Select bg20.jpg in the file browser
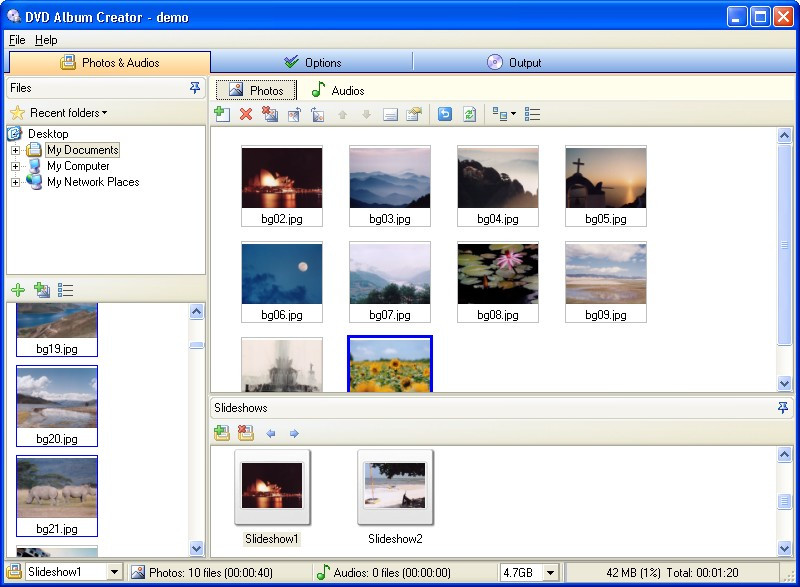Viewport: 800px width, 587px height. pos(57,405)
